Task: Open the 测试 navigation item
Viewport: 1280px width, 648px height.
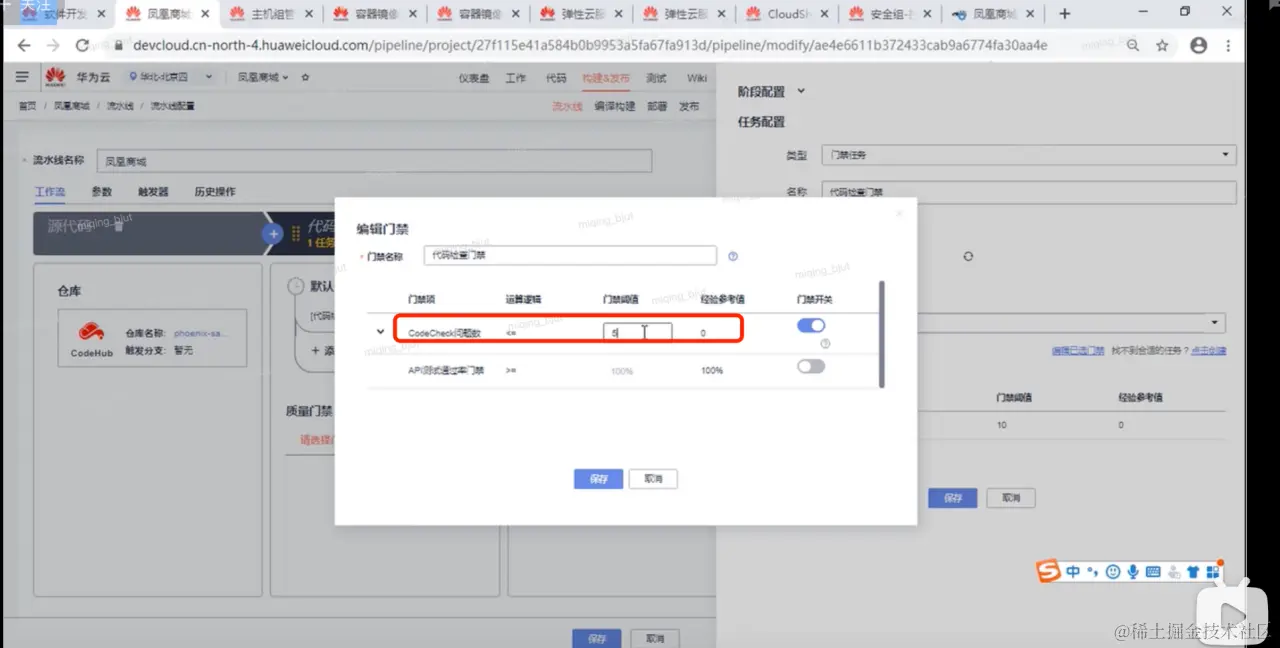Action: pyautogui.click(x=656, y=78)
